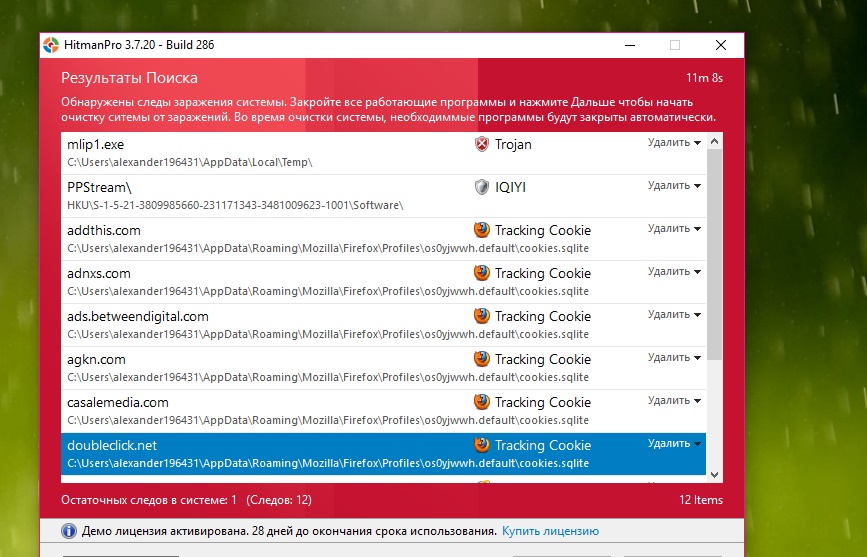Select the adnxs.com entry
The height and width of the screenshot is (557, 867).
384,282
